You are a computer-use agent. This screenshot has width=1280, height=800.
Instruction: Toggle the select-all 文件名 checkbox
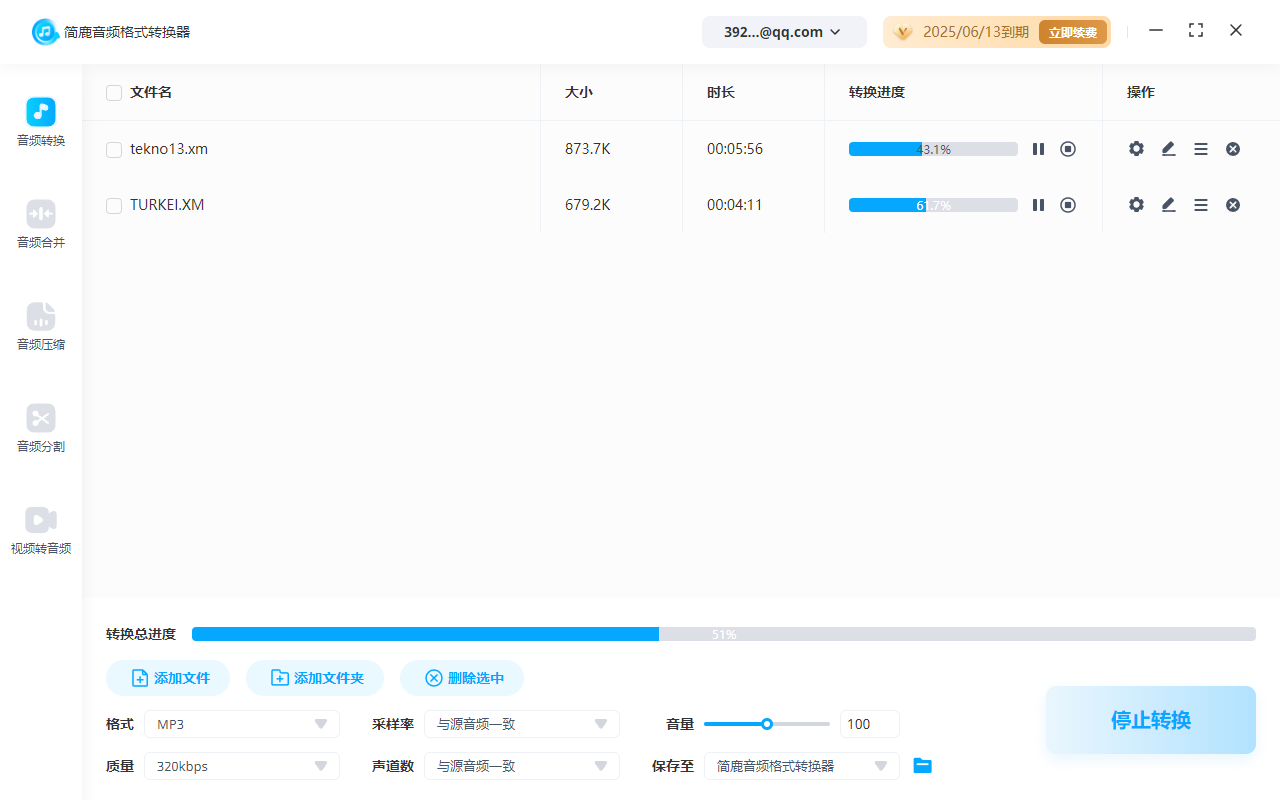[114, 93]
